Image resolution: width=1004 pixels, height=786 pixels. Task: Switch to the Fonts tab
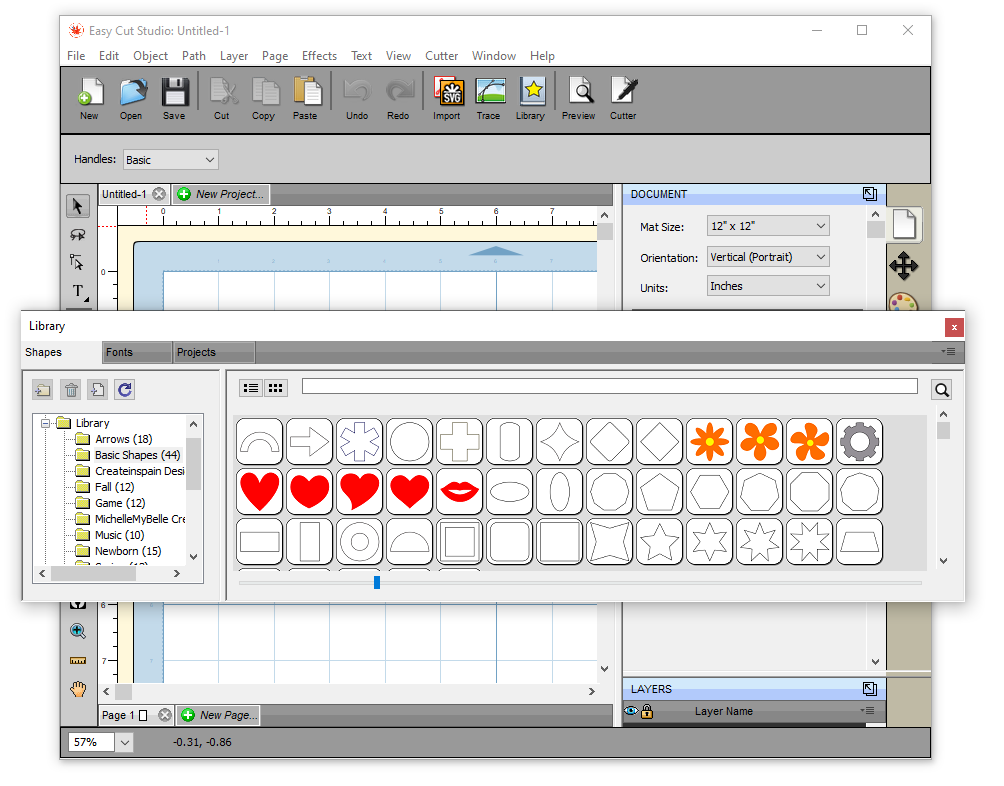point(136,352)
